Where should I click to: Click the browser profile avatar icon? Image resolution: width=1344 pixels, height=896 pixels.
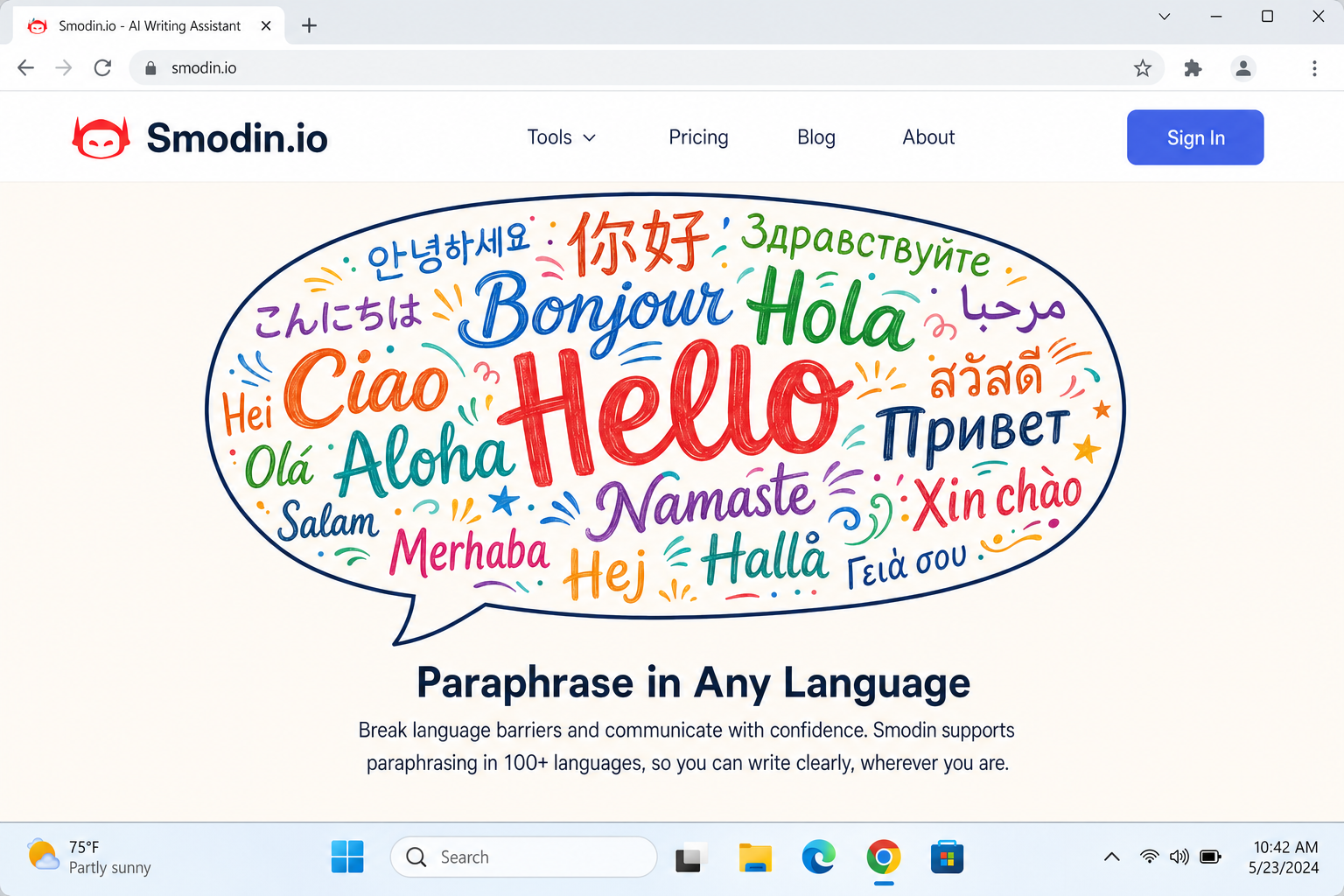pyautogui.click(x=1243, y=67)
